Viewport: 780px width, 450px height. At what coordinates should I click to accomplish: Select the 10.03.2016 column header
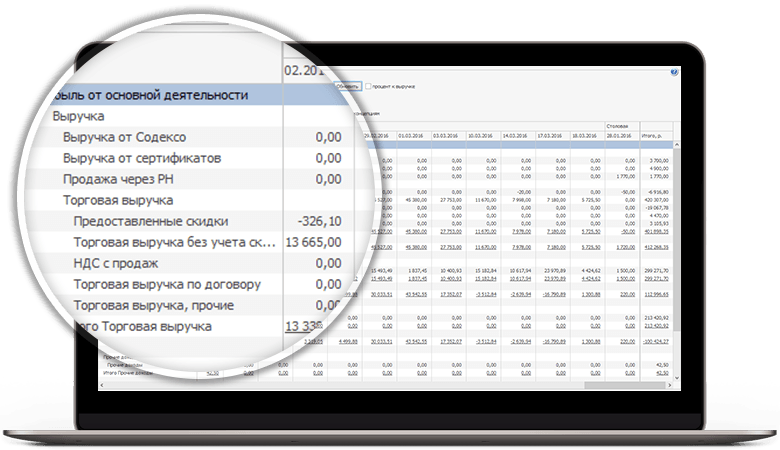point(481,136)
